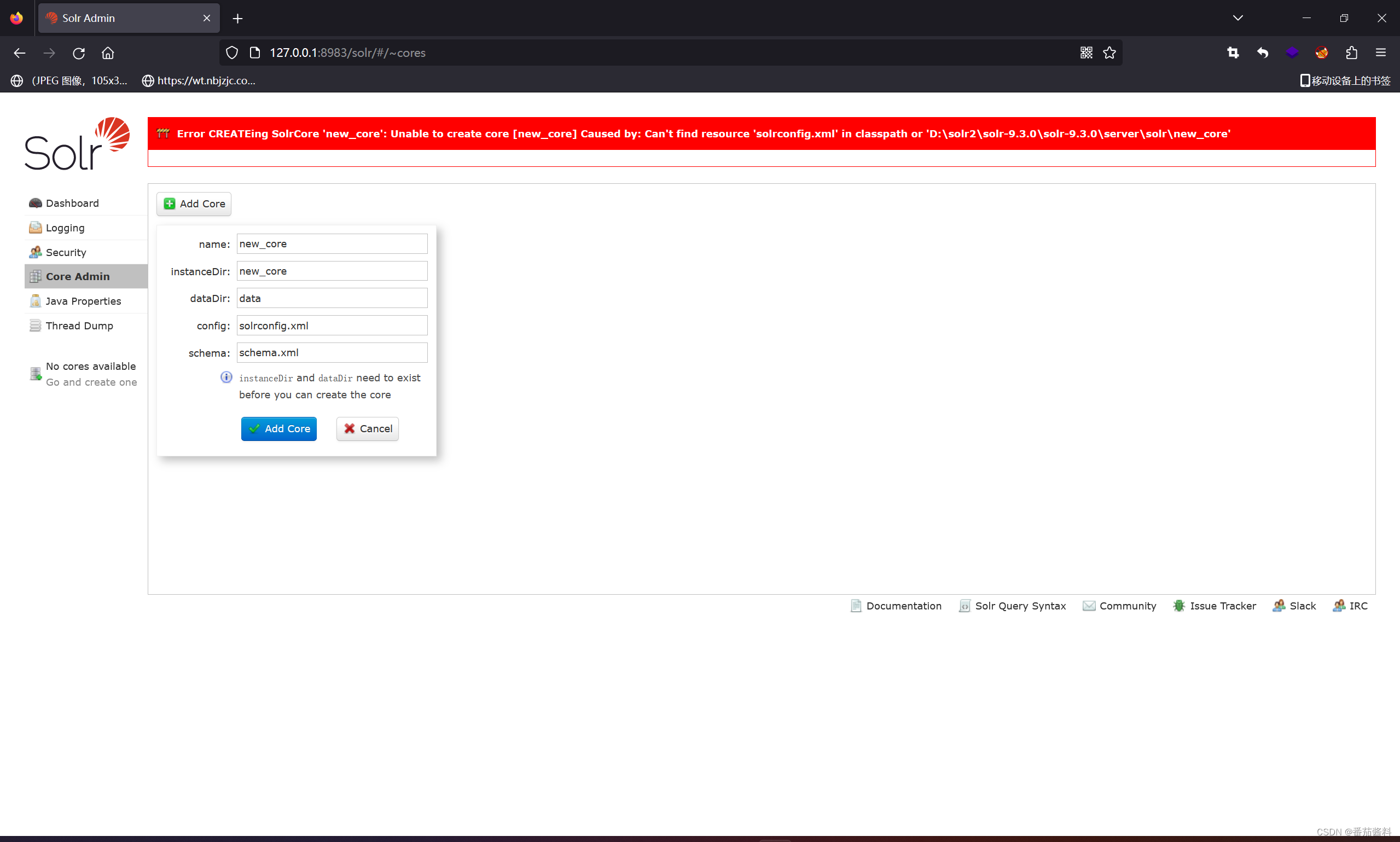
Task: Open the Firefox extensions puzzle icon
Action: [x=1351, y=53]
